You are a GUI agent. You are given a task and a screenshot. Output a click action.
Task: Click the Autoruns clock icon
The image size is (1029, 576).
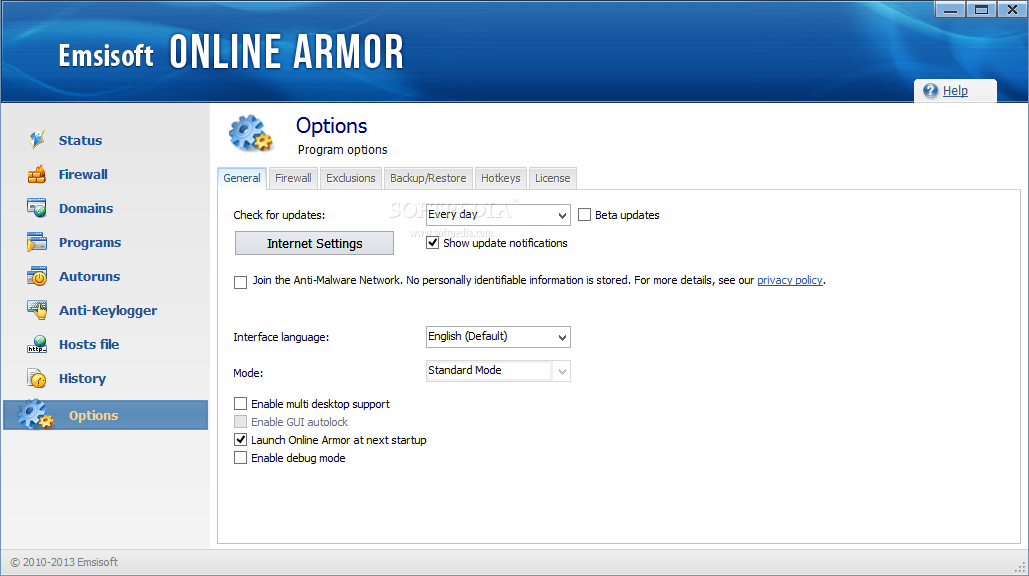click(37, 276)
